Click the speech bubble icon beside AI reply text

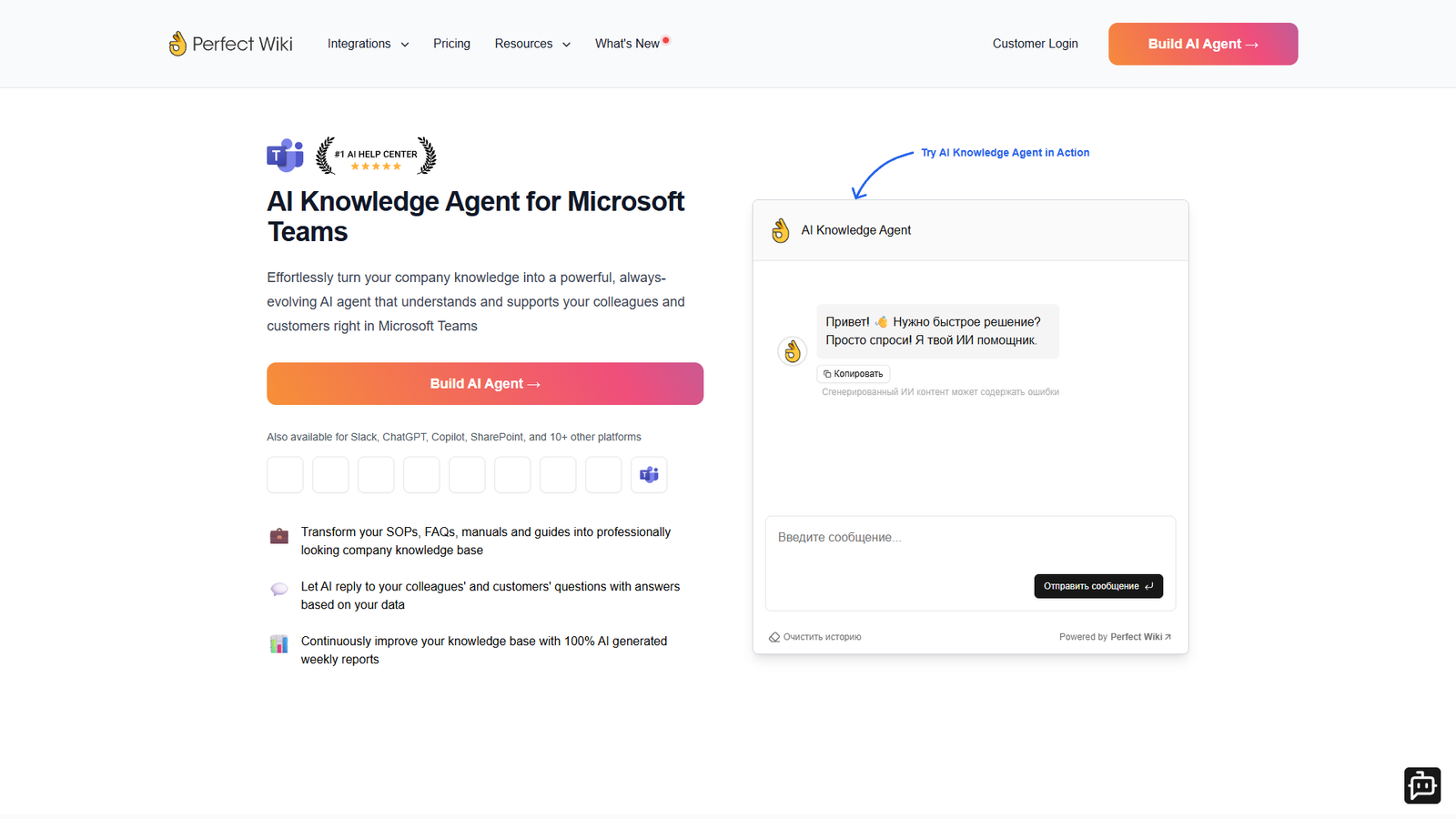point(279,590)
